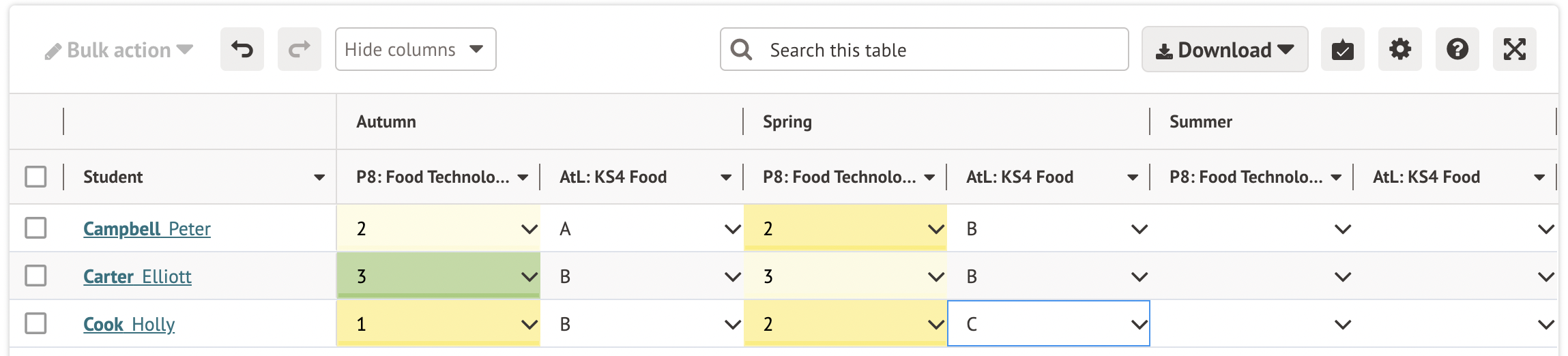Open Campbell Peter's student link
Viewport: 1568px width, 356px height.
[147, 228]
